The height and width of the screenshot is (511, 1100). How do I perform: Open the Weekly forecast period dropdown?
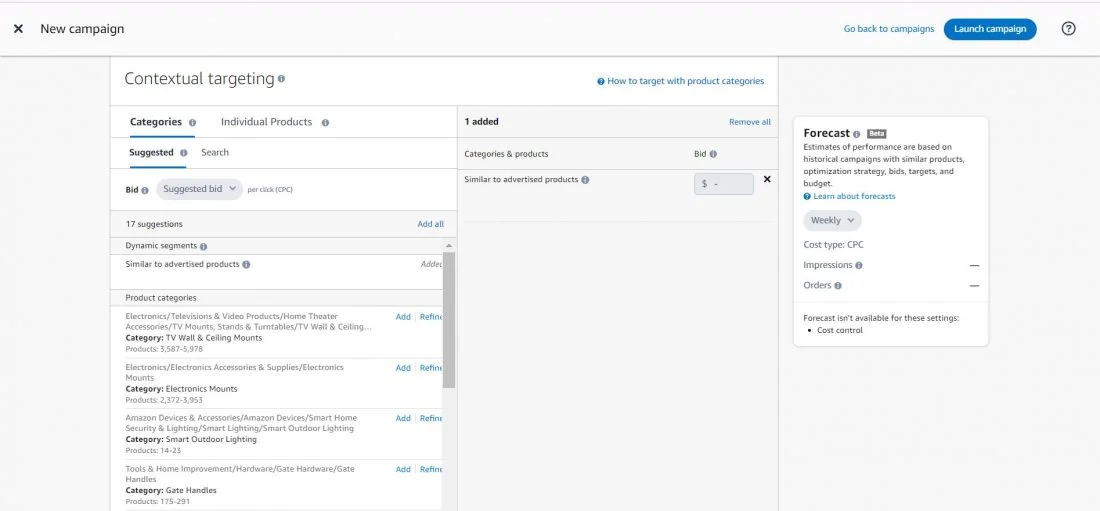pos(832,220)
